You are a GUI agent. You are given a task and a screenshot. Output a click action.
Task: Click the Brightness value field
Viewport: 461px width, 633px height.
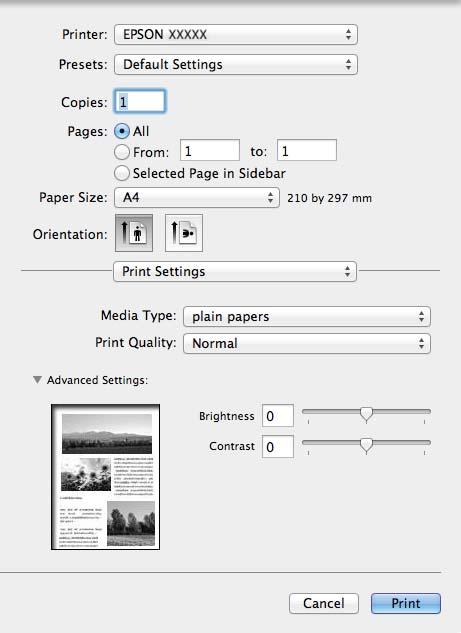click(278, 415)
